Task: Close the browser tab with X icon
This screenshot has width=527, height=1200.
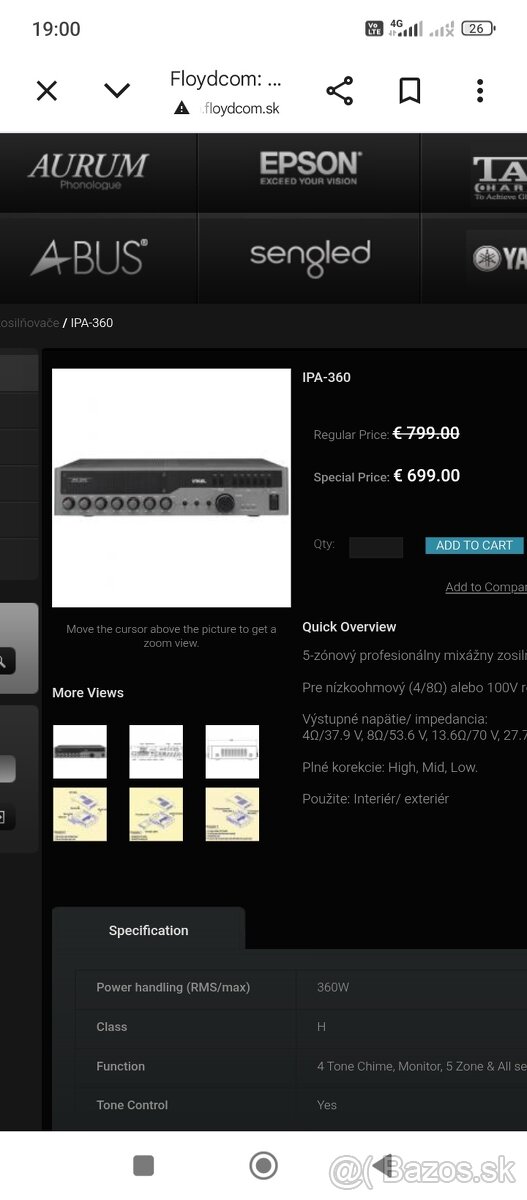Action: (46, 91)
